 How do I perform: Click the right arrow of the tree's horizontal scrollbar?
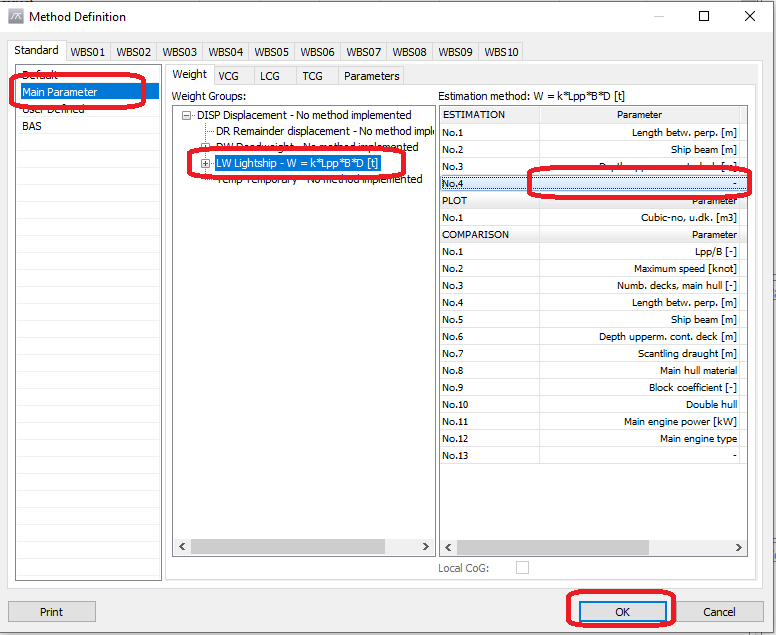point(425,547)
